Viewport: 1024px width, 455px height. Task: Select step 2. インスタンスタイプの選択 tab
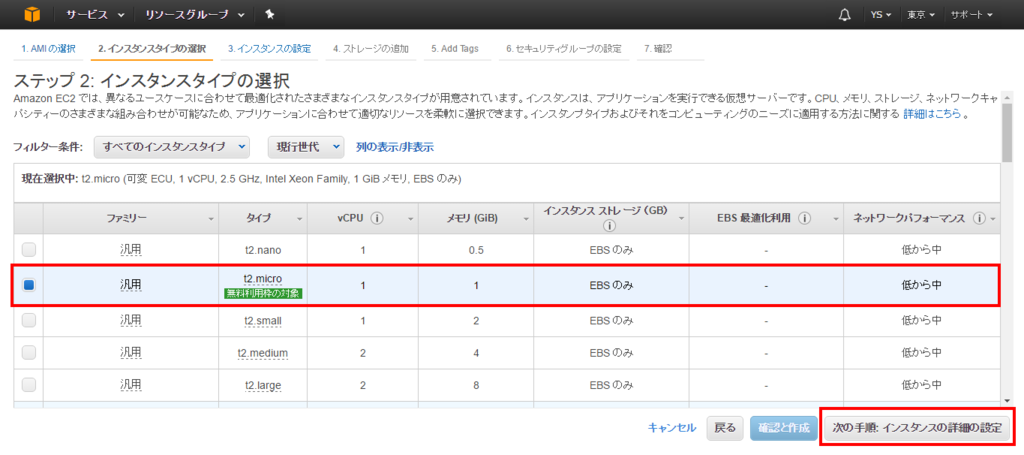click(152, 49)
